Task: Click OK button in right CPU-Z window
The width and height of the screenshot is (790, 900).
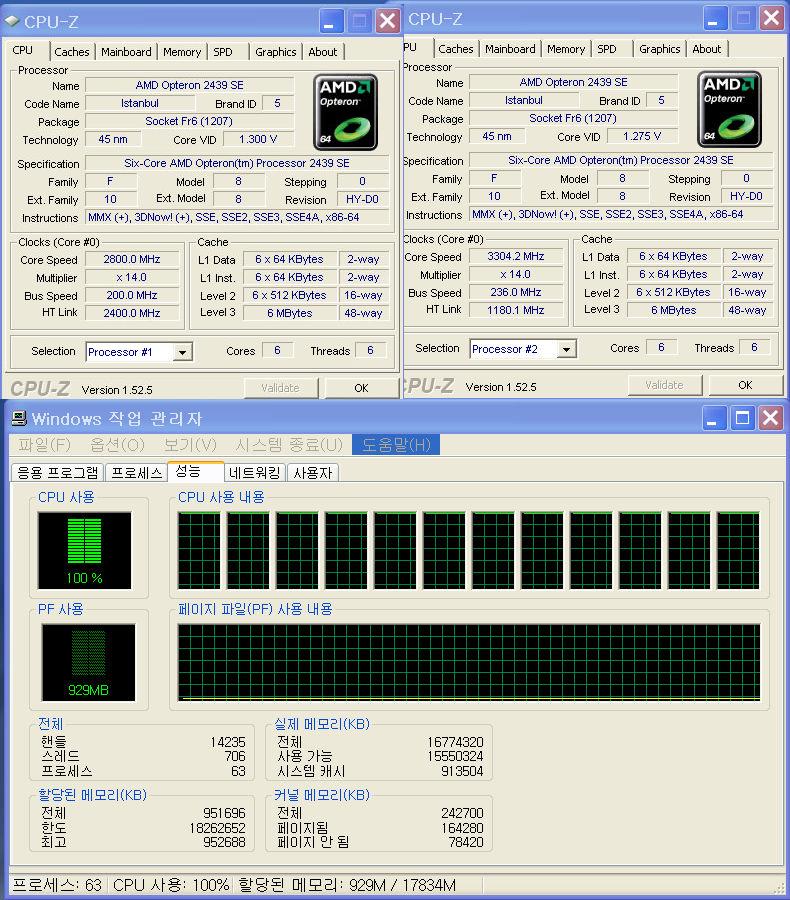Action: [745, 385]
